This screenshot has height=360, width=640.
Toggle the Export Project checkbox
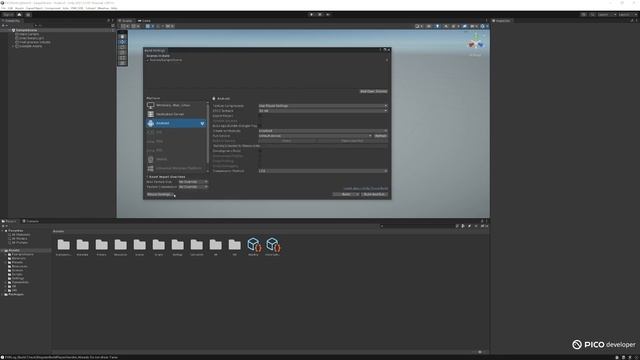point(260,116)
